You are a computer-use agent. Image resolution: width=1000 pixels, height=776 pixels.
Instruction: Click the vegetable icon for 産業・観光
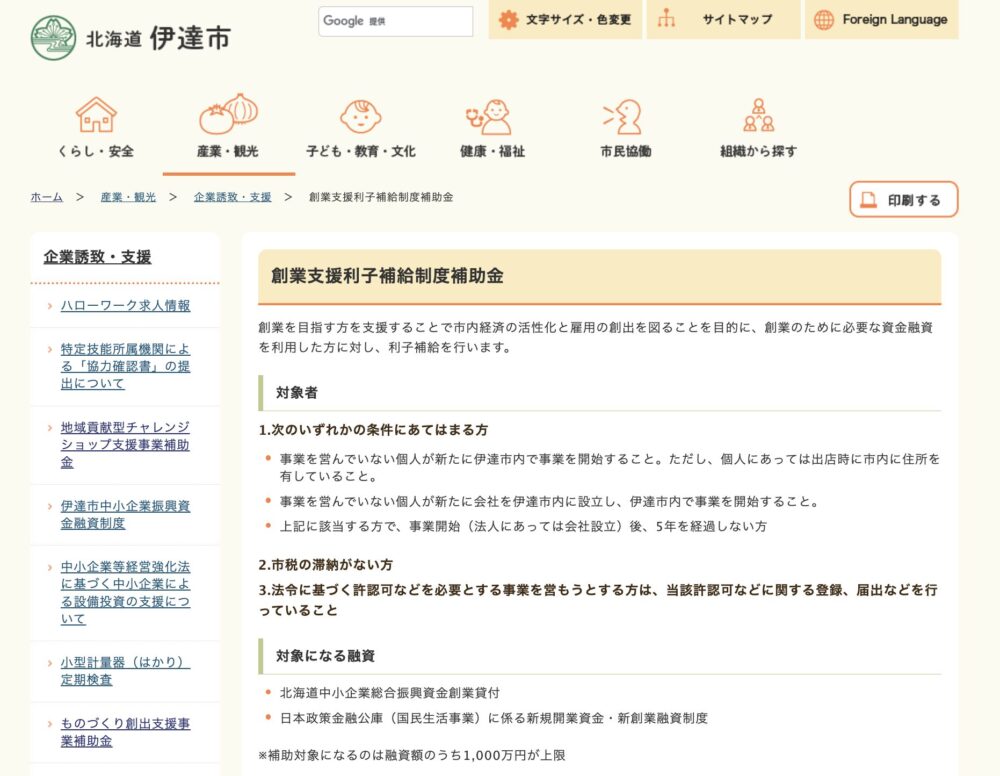click(228, 114)
